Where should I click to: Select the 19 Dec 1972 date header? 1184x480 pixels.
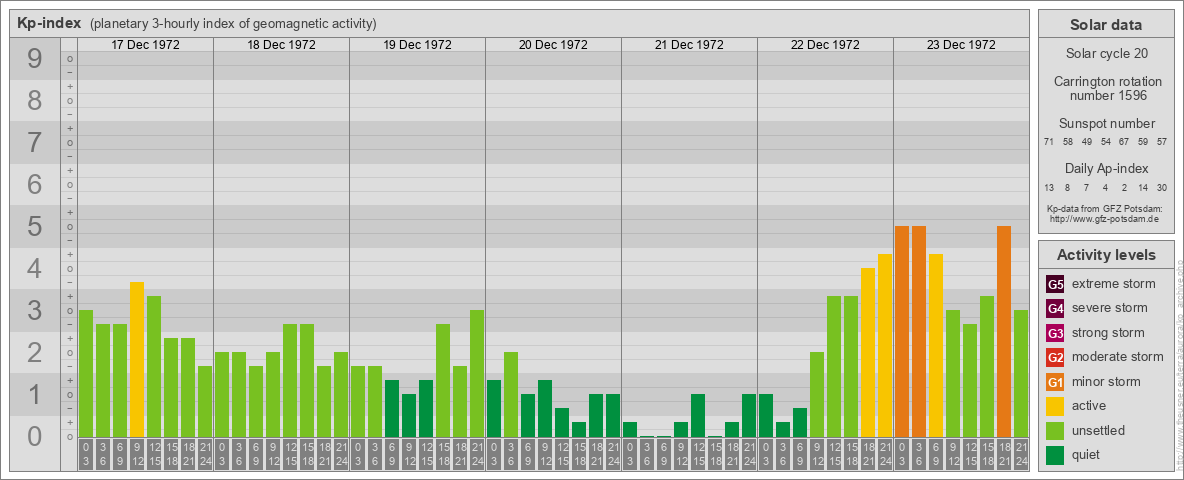417,45
